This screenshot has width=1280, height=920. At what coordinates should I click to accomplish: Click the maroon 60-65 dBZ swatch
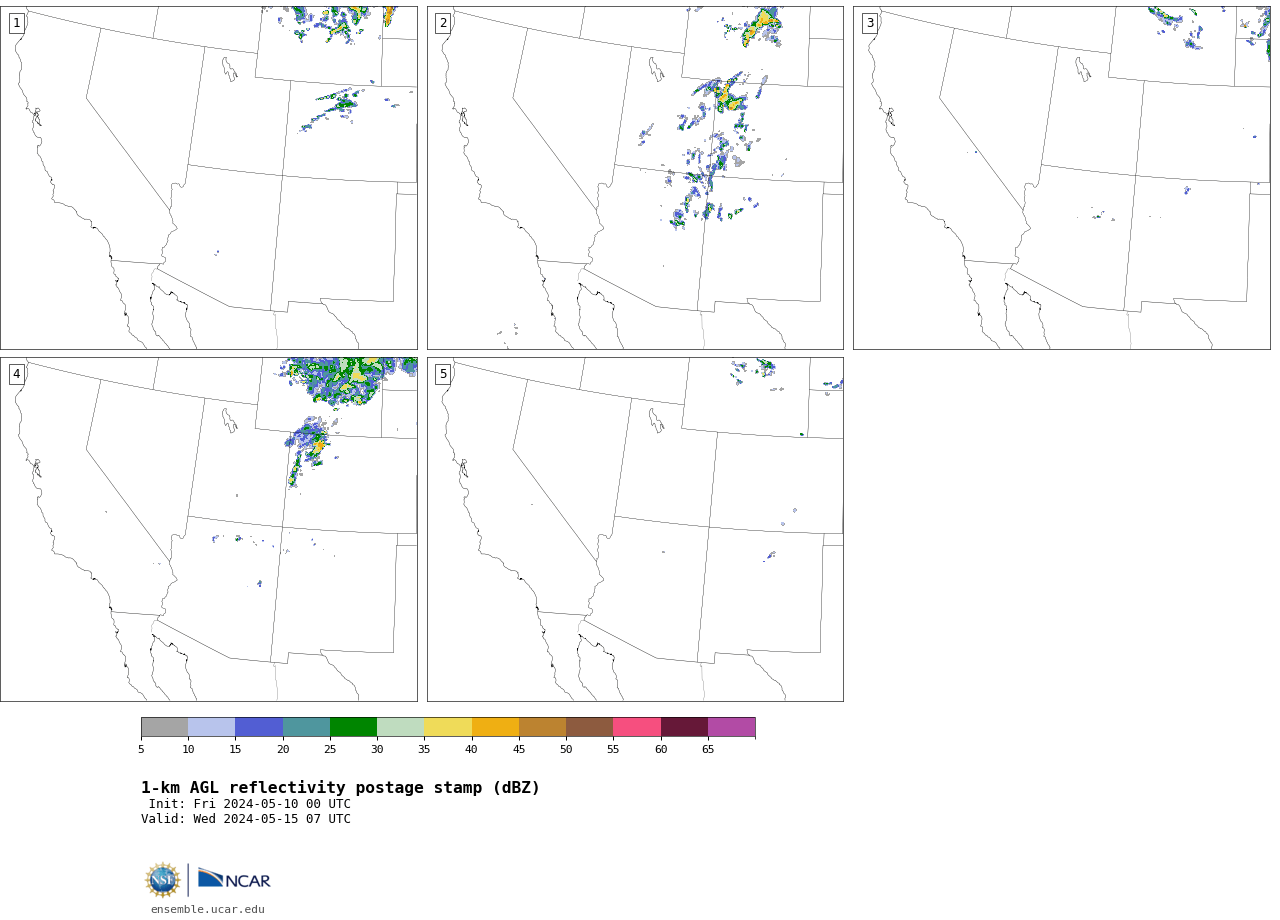tap(684, 727)
